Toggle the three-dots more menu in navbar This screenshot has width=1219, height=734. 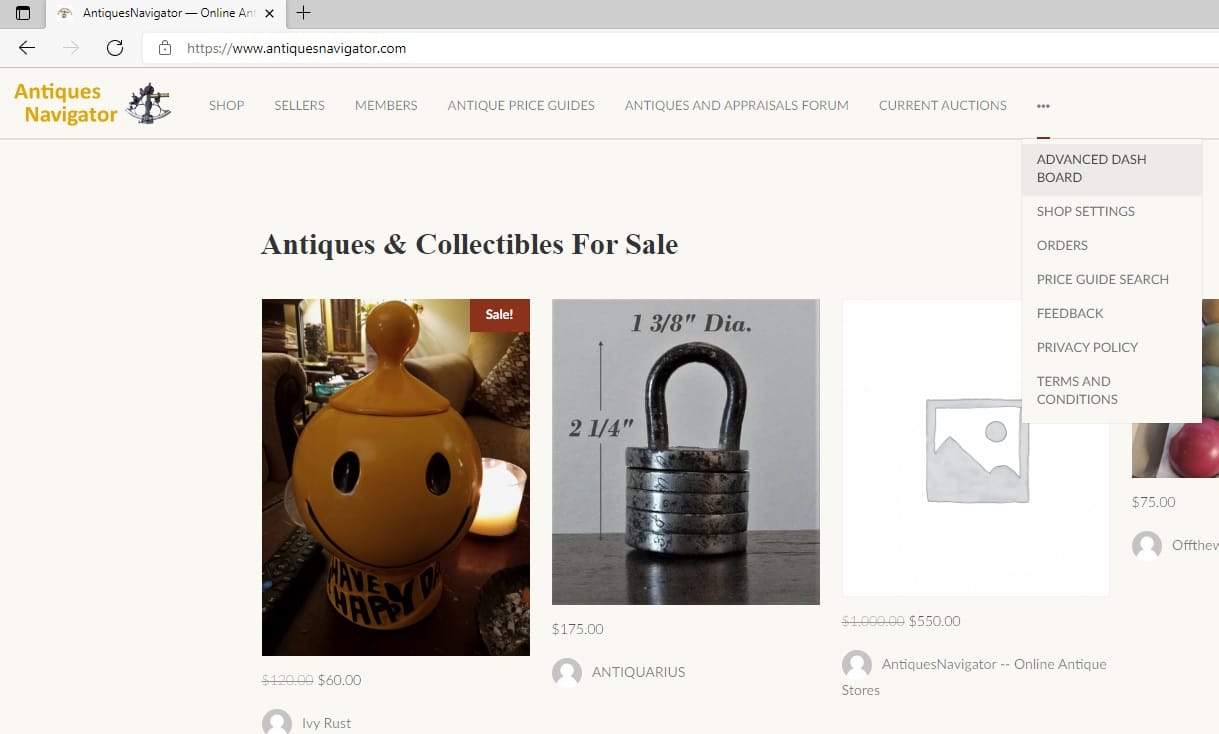pyautogui.click(x=1043, y=105)
